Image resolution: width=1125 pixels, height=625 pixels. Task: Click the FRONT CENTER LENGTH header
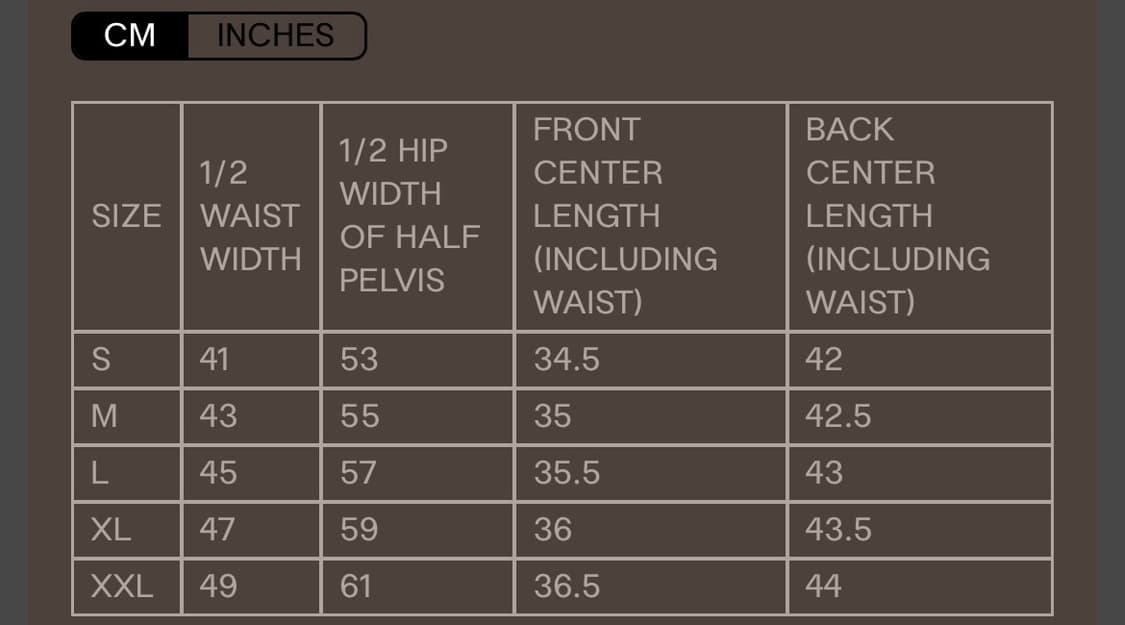tap(625, 214)
